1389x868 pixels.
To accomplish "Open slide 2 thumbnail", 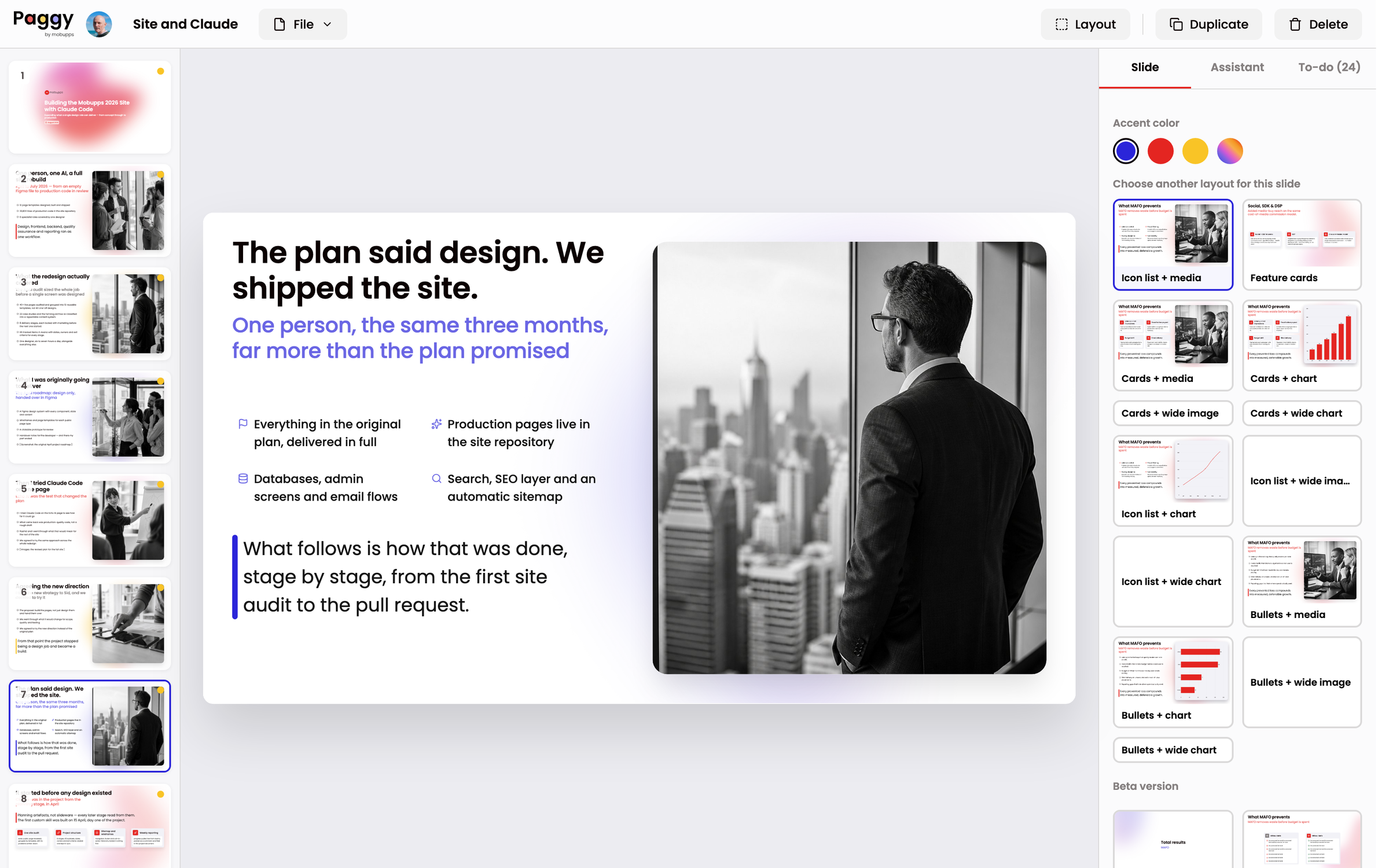I will tap(90, 210).
